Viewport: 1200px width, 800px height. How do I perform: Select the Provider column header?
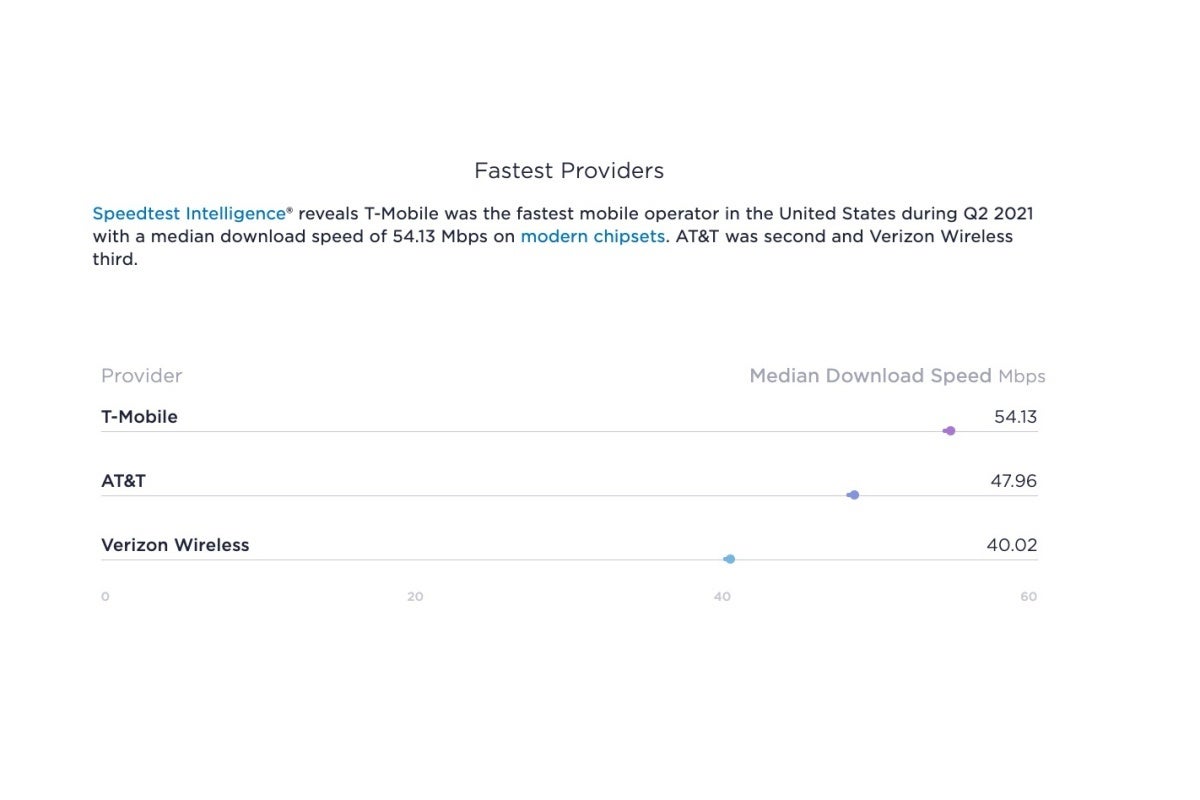point(142,376)
